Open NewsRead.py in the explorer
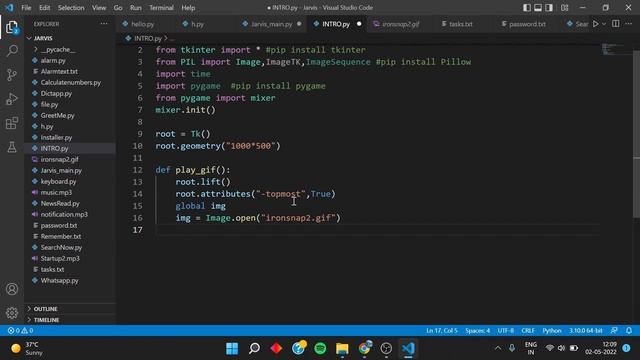Screen dimensions: 640x360 tap(60, 203)
